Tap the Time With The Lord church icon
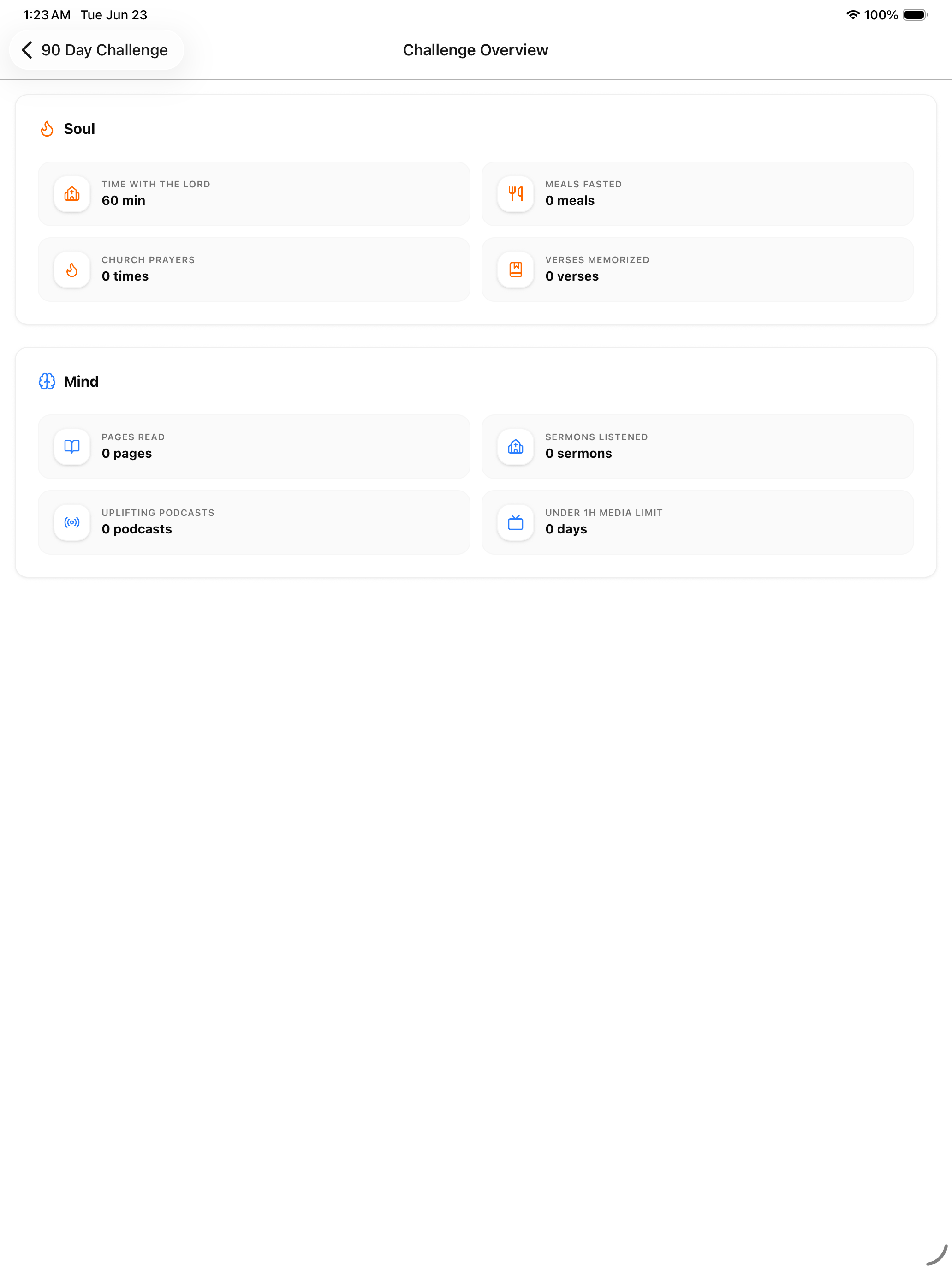The width and height of the screenshot is (952, 1270). tap(72, 194)
